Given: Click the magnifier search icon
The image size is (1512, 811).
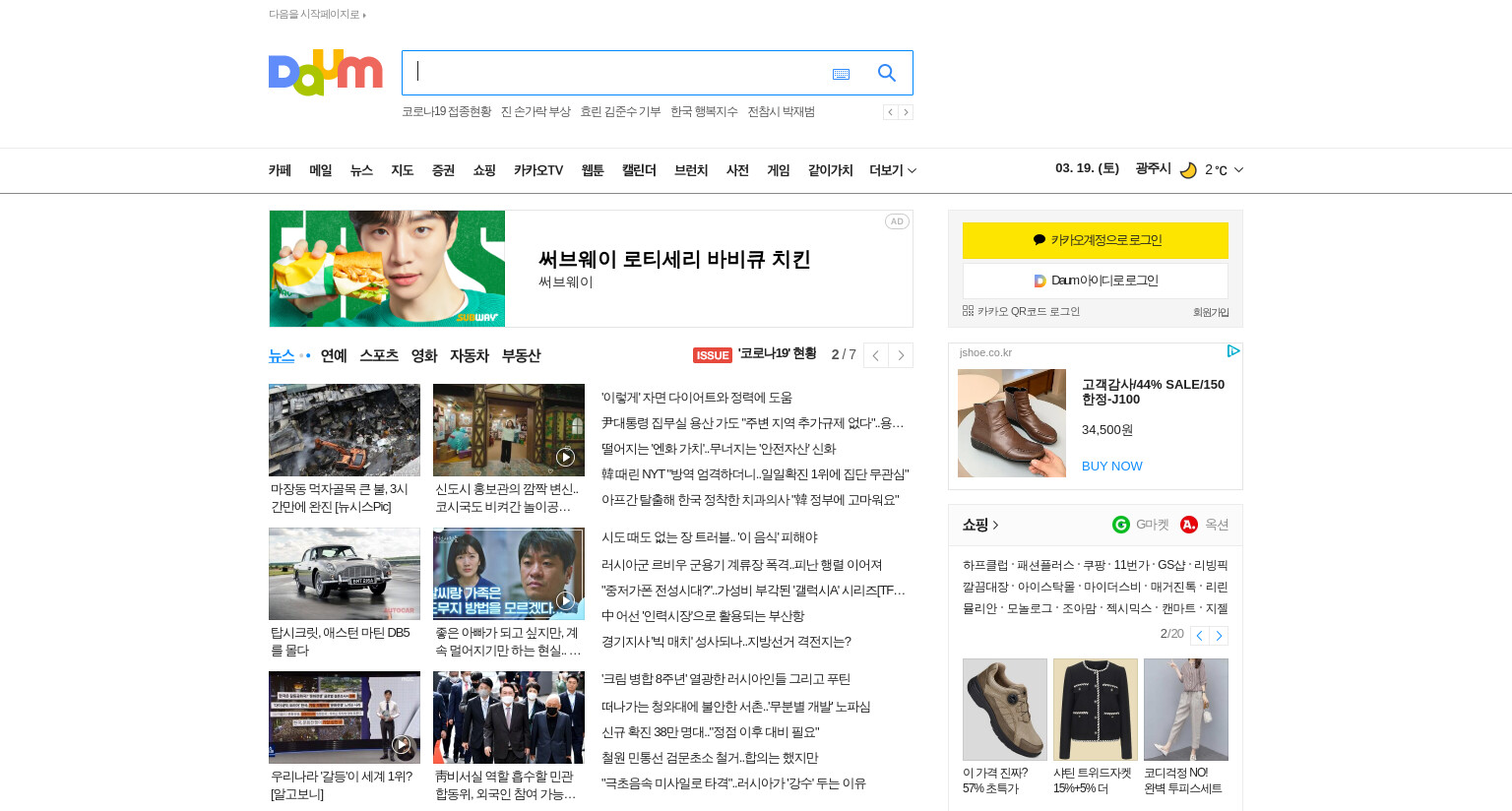Looking at the screenshot, I should click(x=887, y=73).
